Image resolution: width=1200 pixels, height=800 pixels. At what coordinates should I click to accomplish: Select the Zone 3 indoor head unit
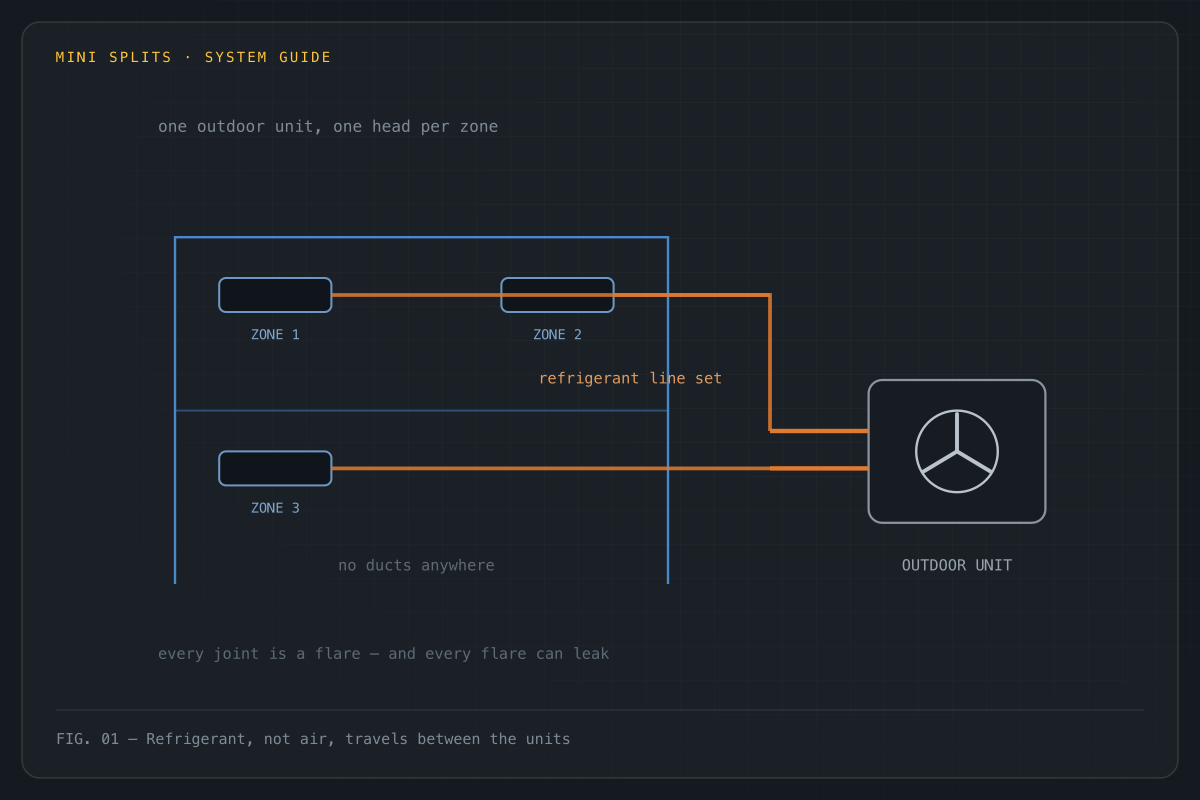pyautogui.click(x=275, y=468)
